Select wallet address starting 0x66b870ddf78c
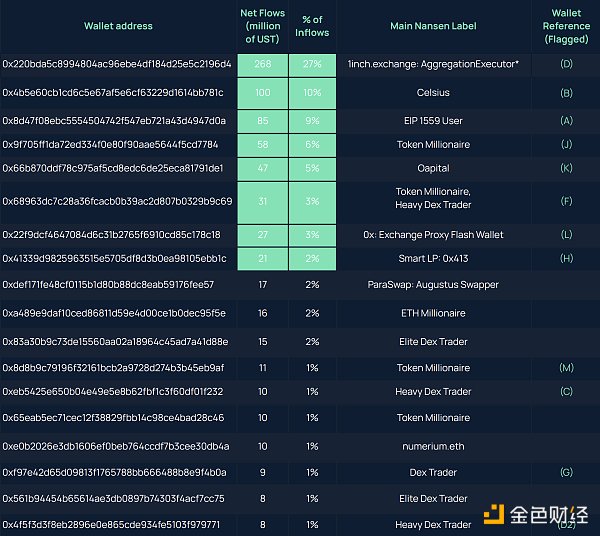 pos(112,169)
